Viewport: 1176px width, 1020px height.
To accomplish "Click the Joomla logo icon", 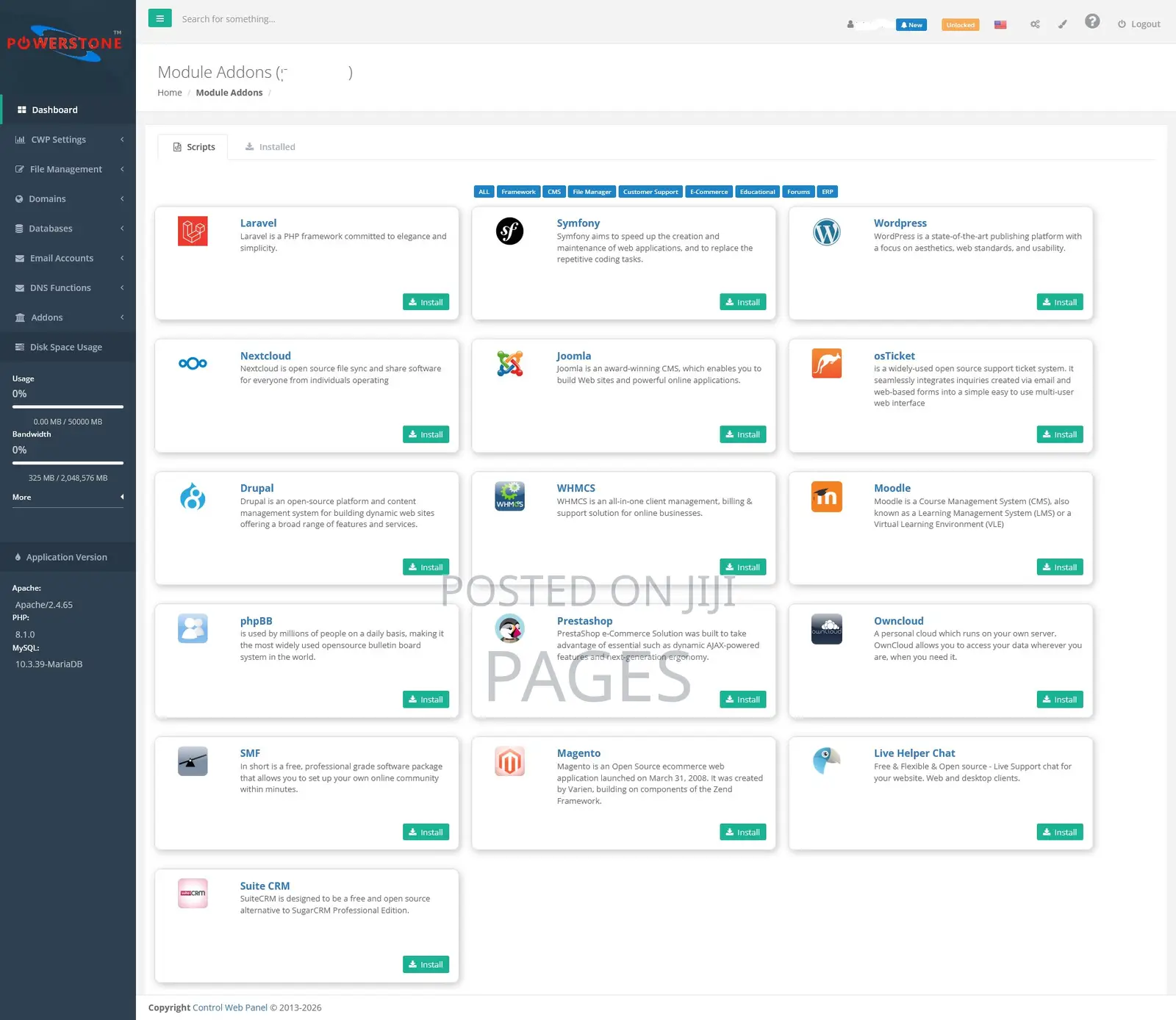I will 509,364.
